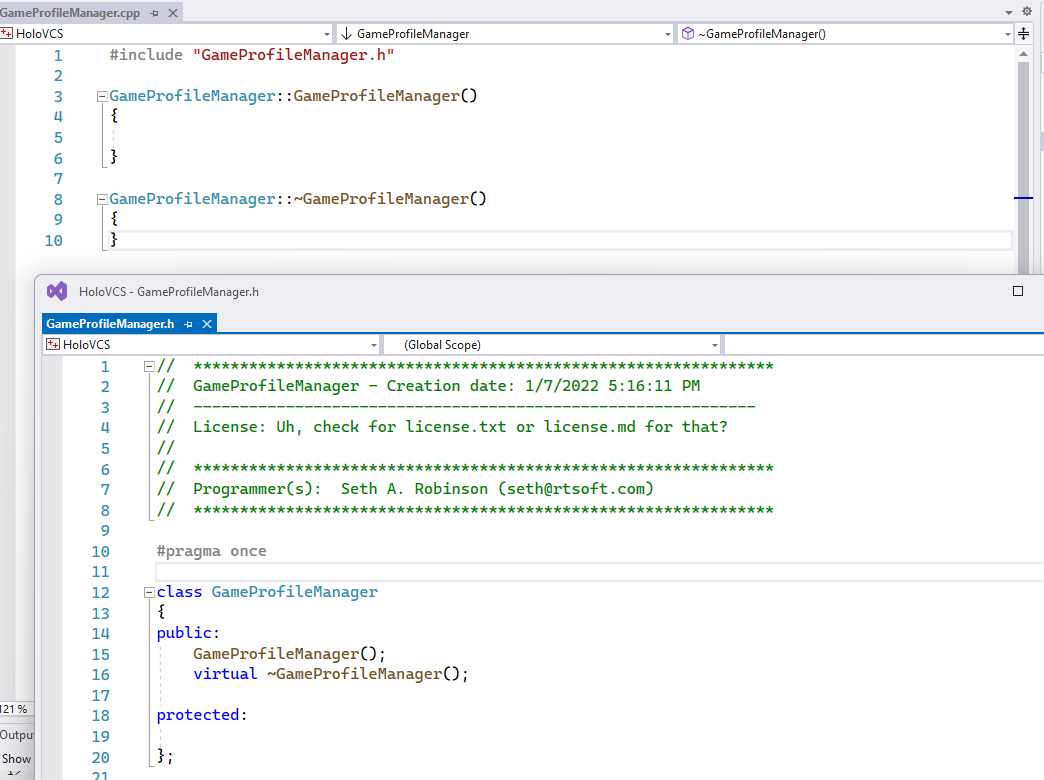1044x780 pixels.
Task: Click the pin icon on GameProfileManager.h tab
Action: click(x=188, y=323)
